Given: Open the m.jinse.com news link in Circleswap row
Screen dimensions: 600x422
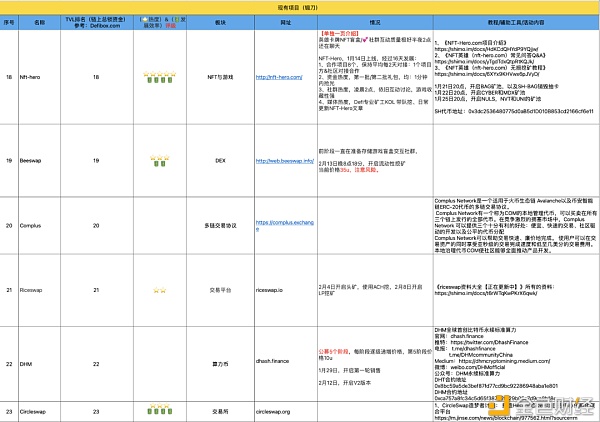Looking at the screenshot, I should [x=506, y=418].
